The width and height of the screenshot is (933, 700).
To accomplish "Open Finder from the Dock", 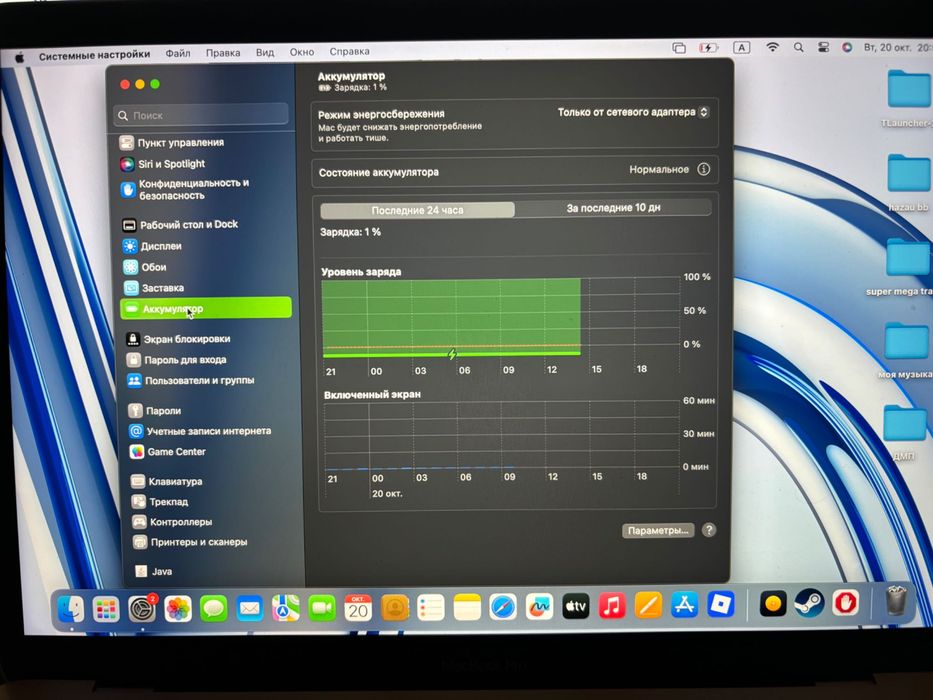I will click(71, 609).
